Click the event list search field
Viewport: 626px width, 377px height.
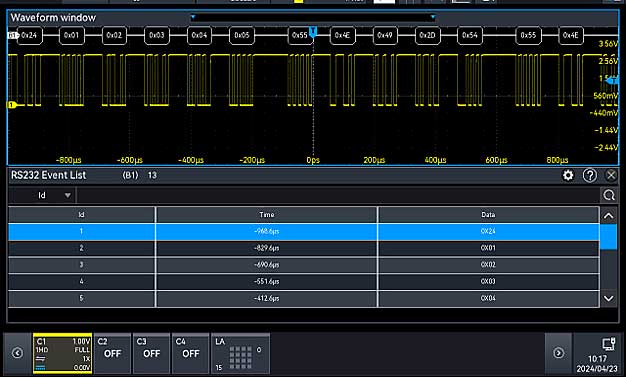(339, 195)
